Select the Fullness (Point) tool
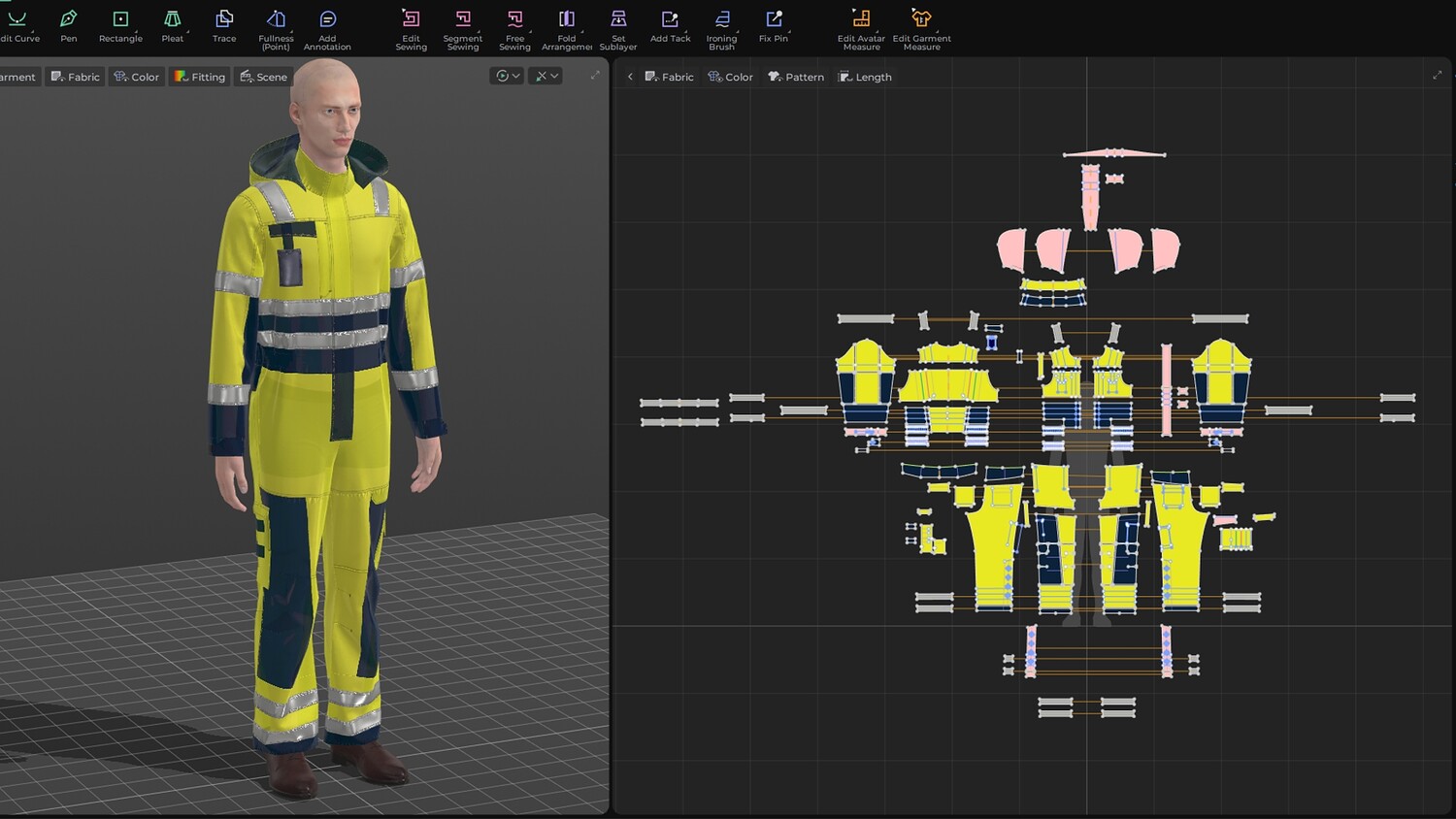Viewport: 1456px width, 819px height. [x=276, y=30]
